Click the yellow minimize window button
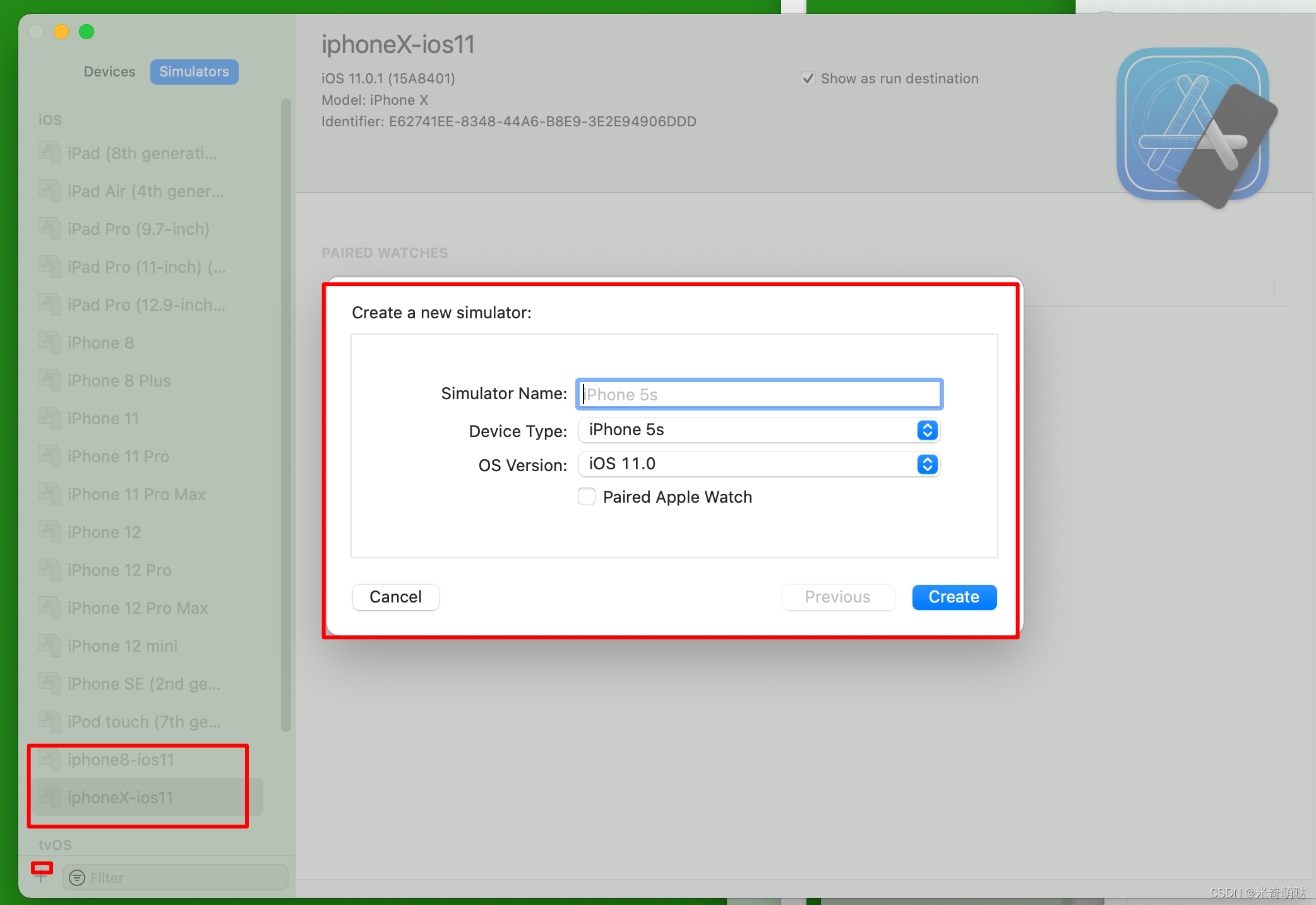This screenshot has width=1316, height=905. (x=61, y=32)
